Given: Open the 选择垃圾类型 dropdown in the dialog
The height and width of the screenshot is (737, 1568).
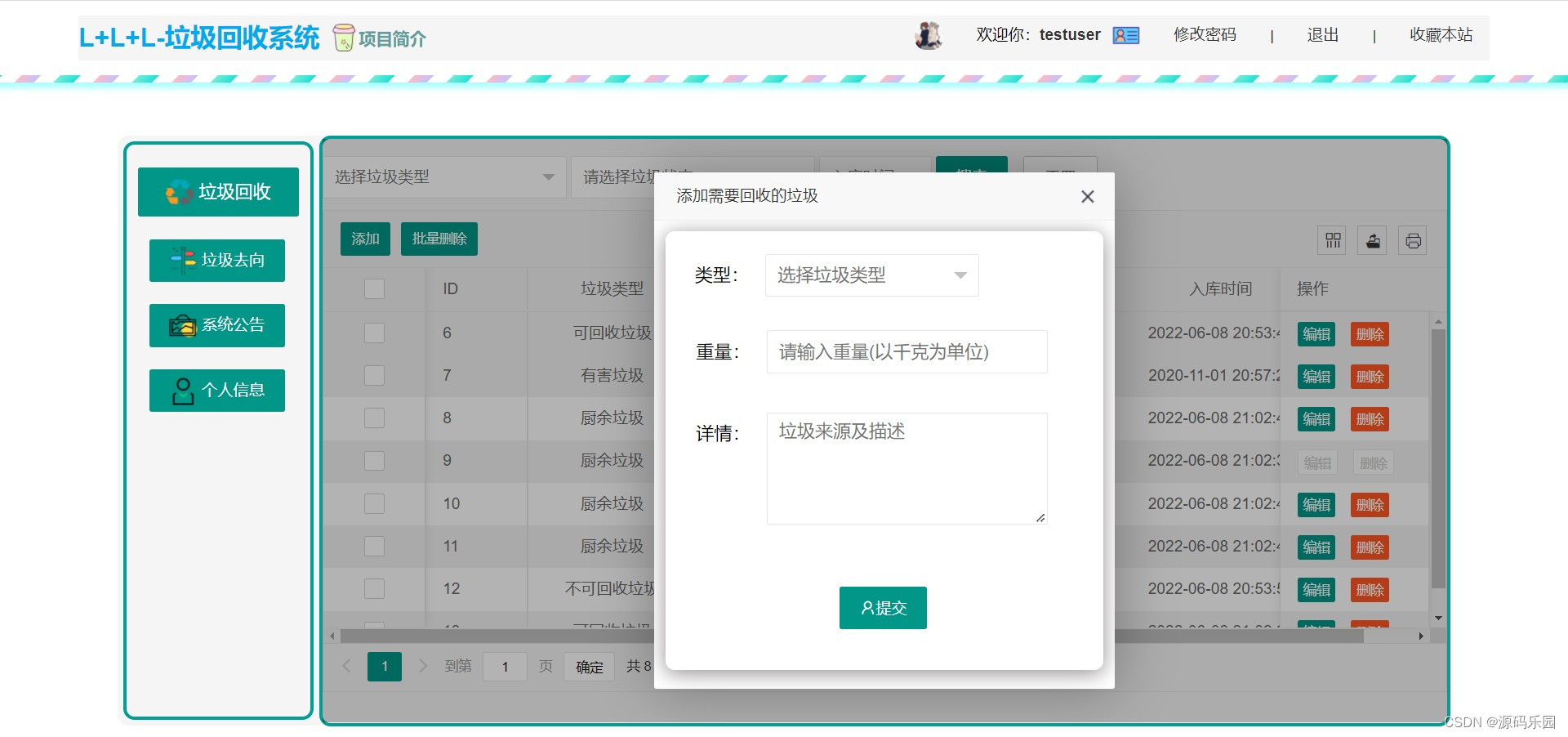Looking at the screenshot, I should (x=871, y=275).
